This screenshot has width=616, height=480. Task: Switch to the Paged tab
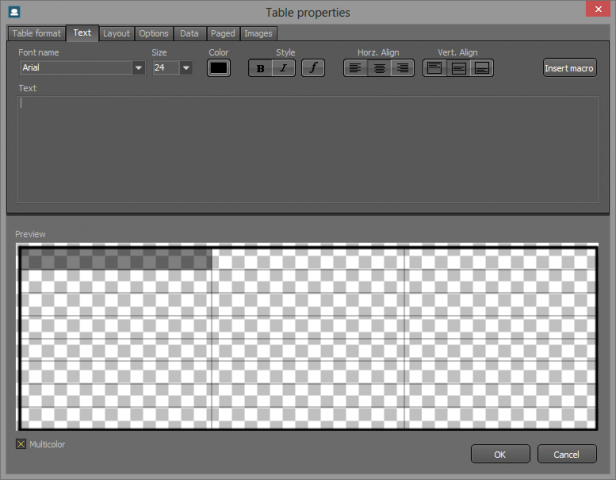[x=223, y=33]
